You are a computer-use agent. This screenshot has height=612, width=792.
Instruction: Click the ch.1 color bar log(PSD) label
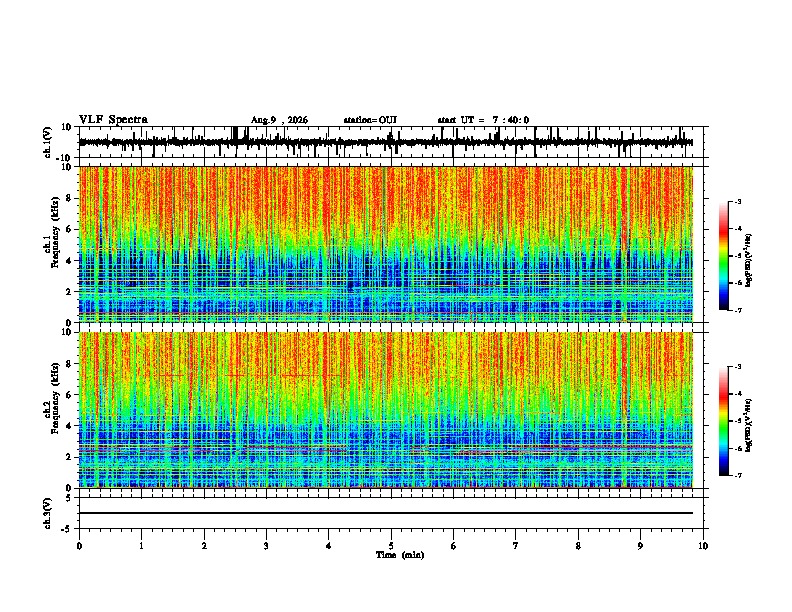748,260
